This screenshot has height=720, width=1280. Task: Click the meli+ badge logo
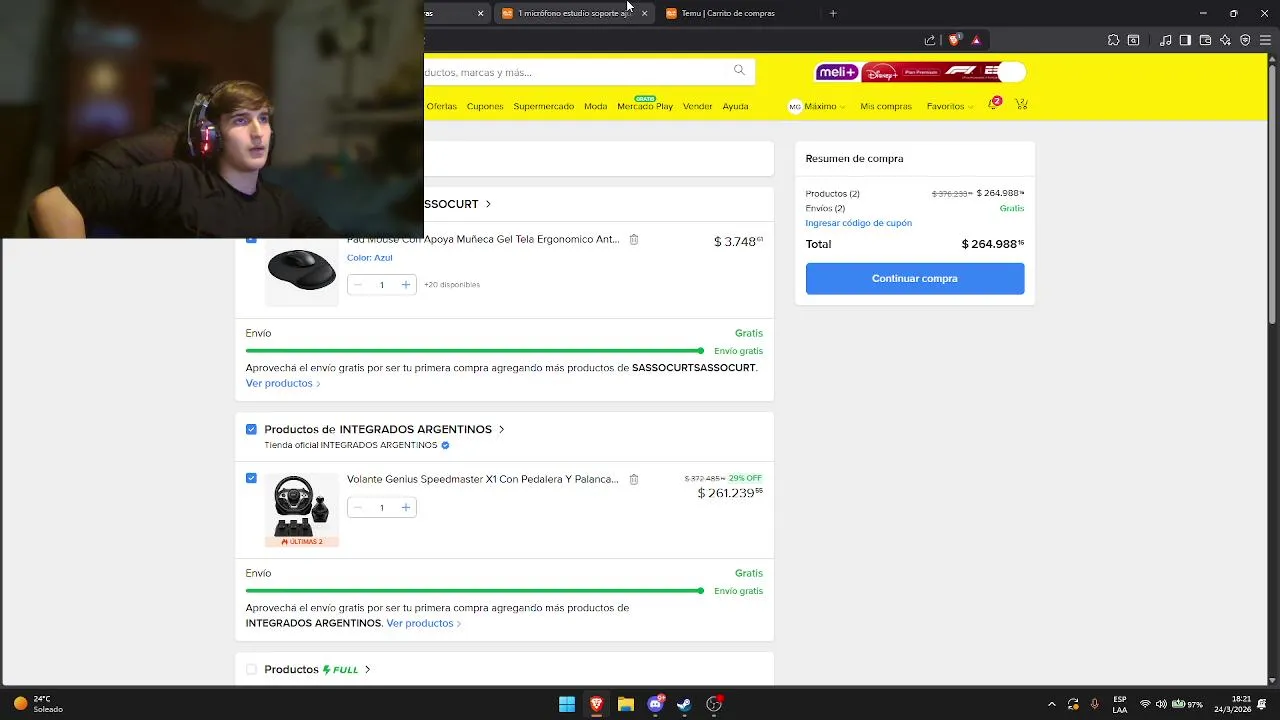pos(836,72)
